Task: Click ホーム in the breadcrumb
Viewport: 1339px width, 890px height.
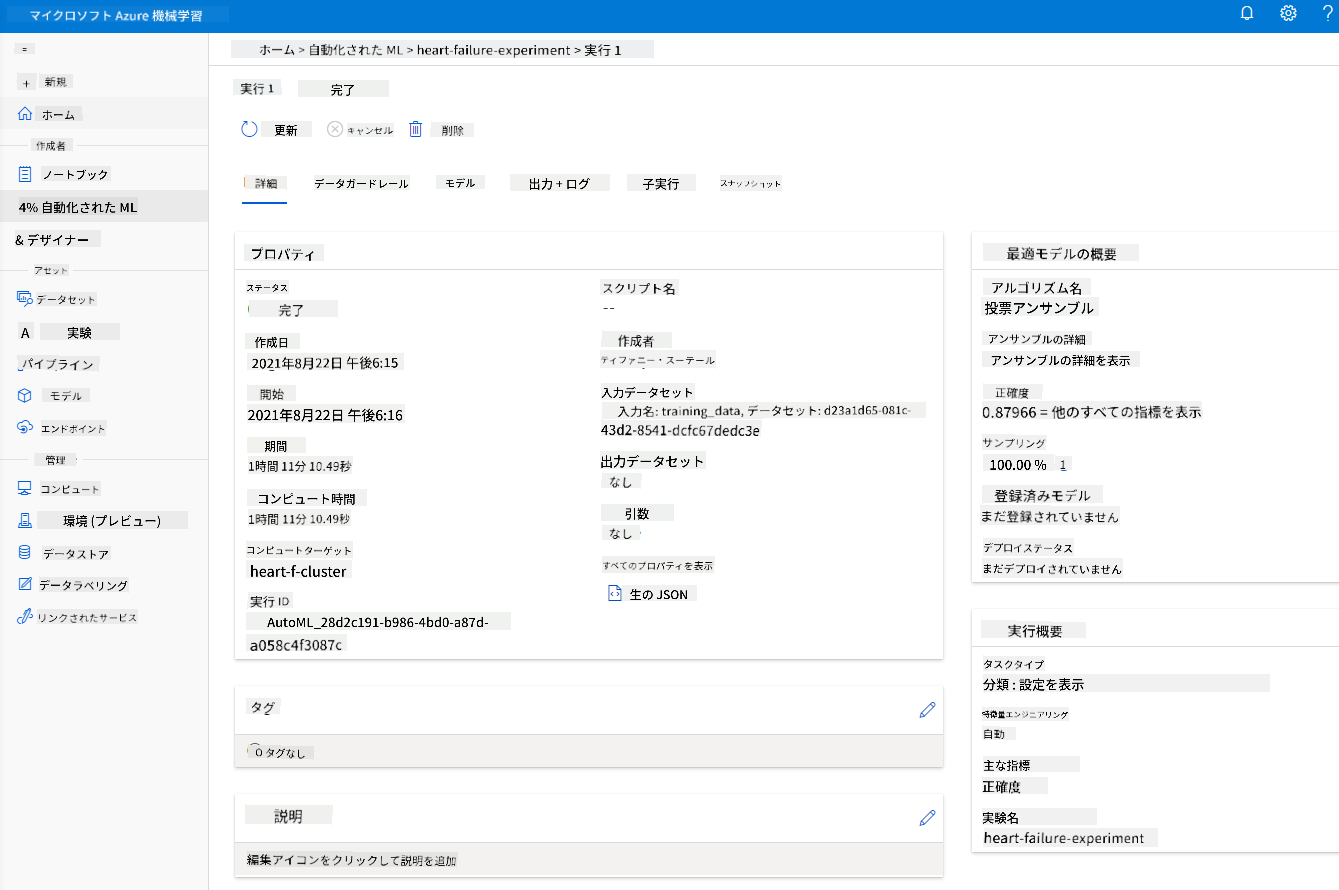Action: click(277, 50)
